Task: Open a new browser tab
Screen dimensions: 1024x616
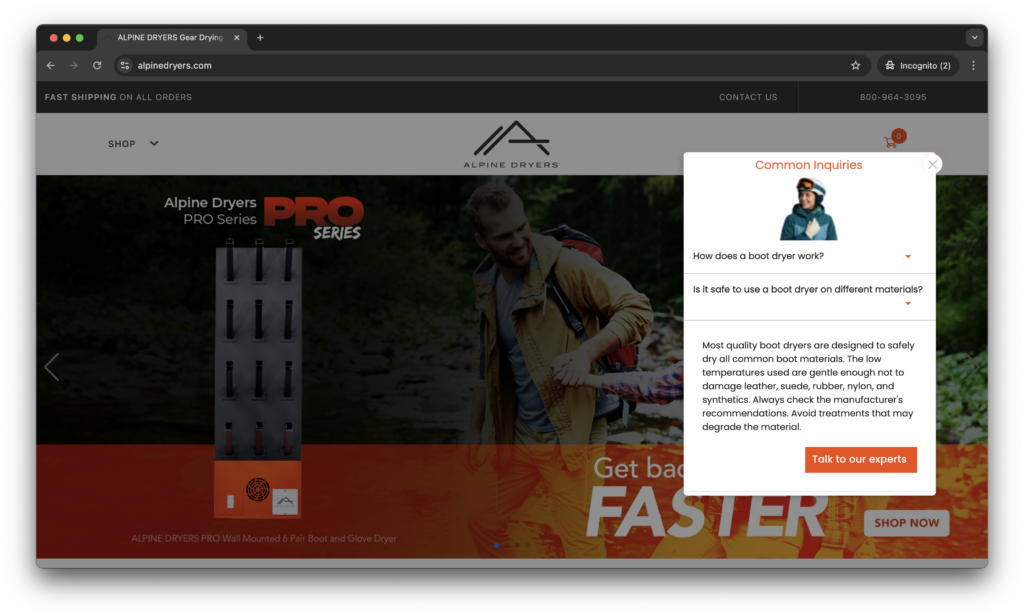Action: point(260,37)
